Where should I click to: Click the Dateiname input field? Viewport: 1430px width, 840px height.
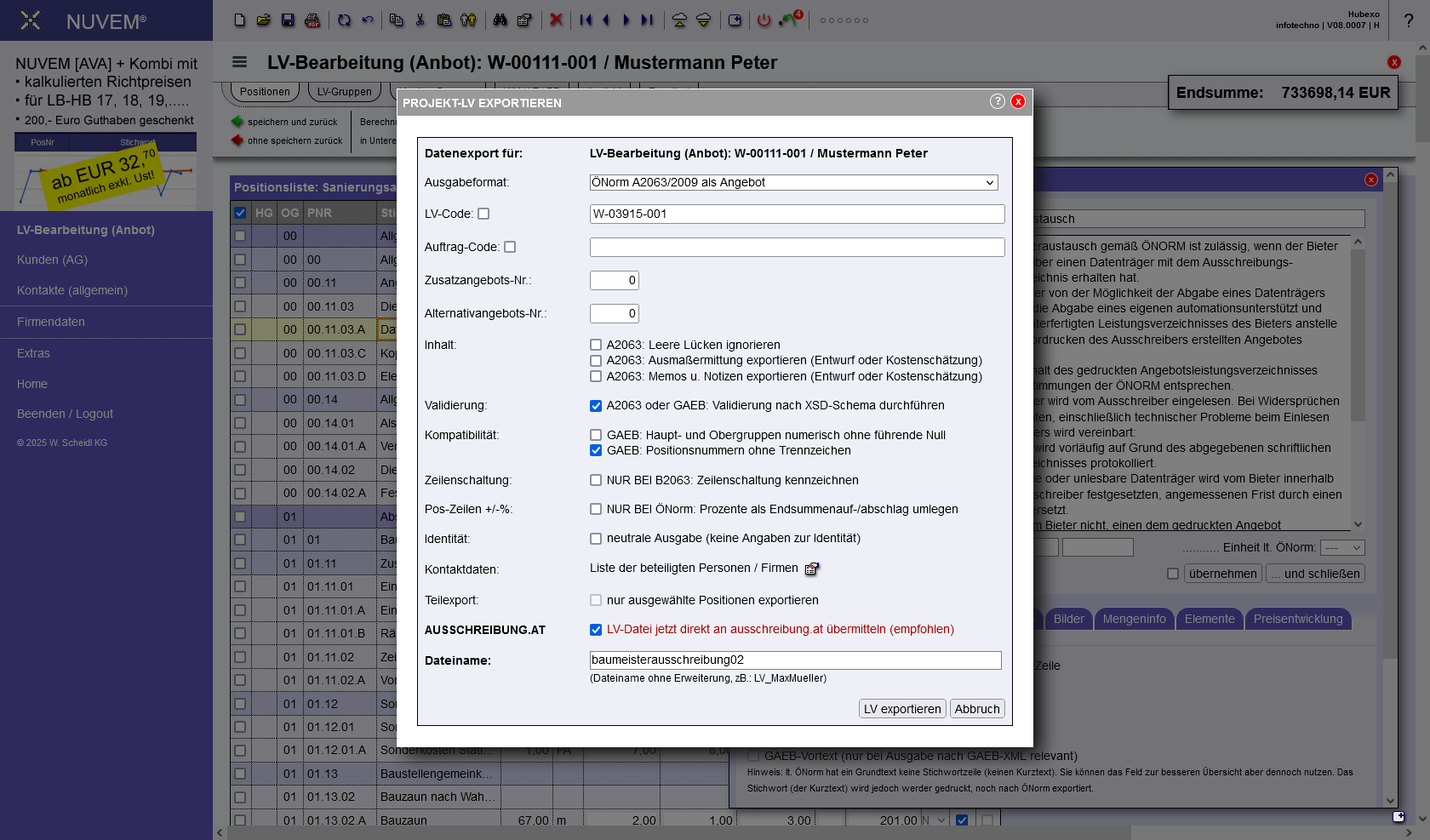[x=795, y=660]
